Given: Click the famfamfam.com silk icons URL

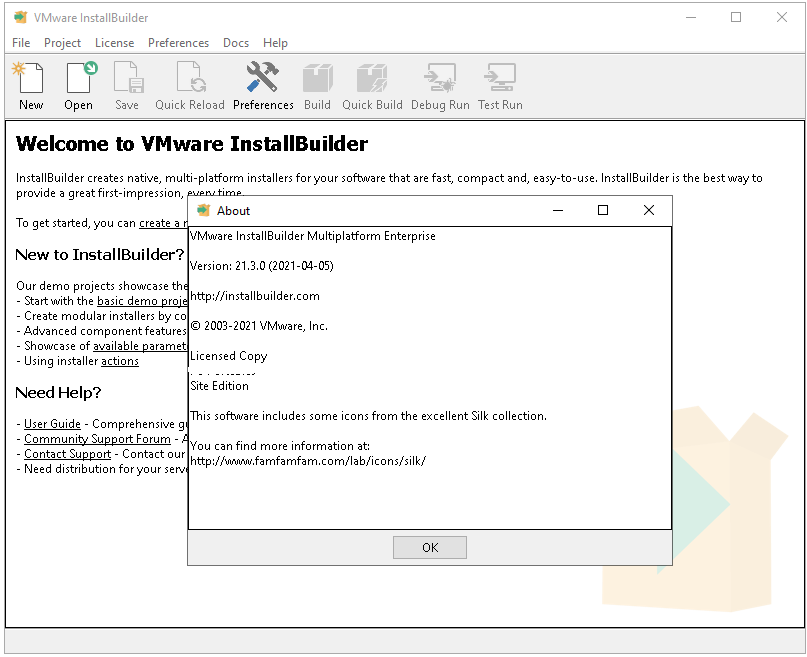Looking at the screenshot, I should tap(308, 461).
